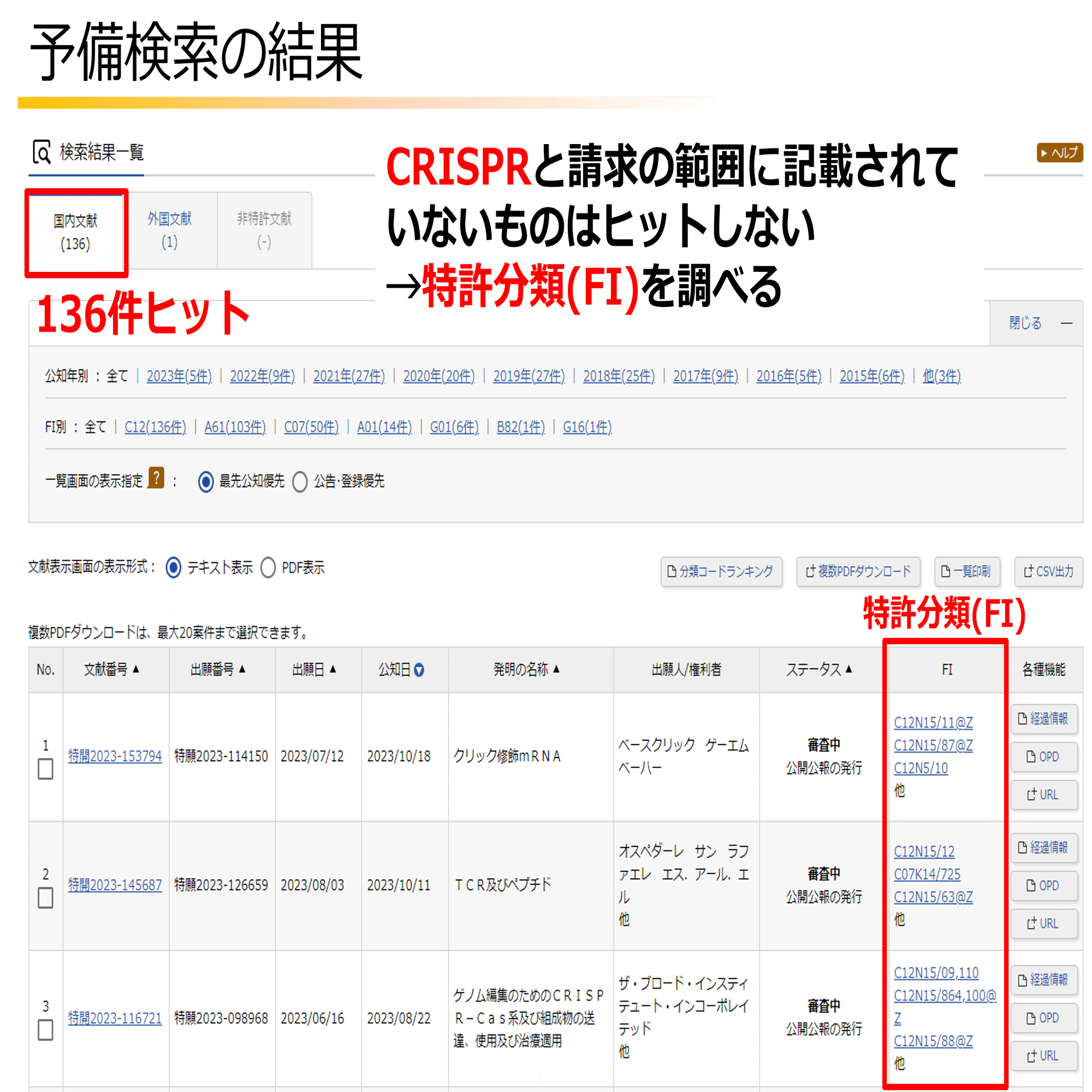The width and height of the screenshot is (1092, 1092).
Task: Filter by FI class C12(136件)
Action: coord(156,427)
